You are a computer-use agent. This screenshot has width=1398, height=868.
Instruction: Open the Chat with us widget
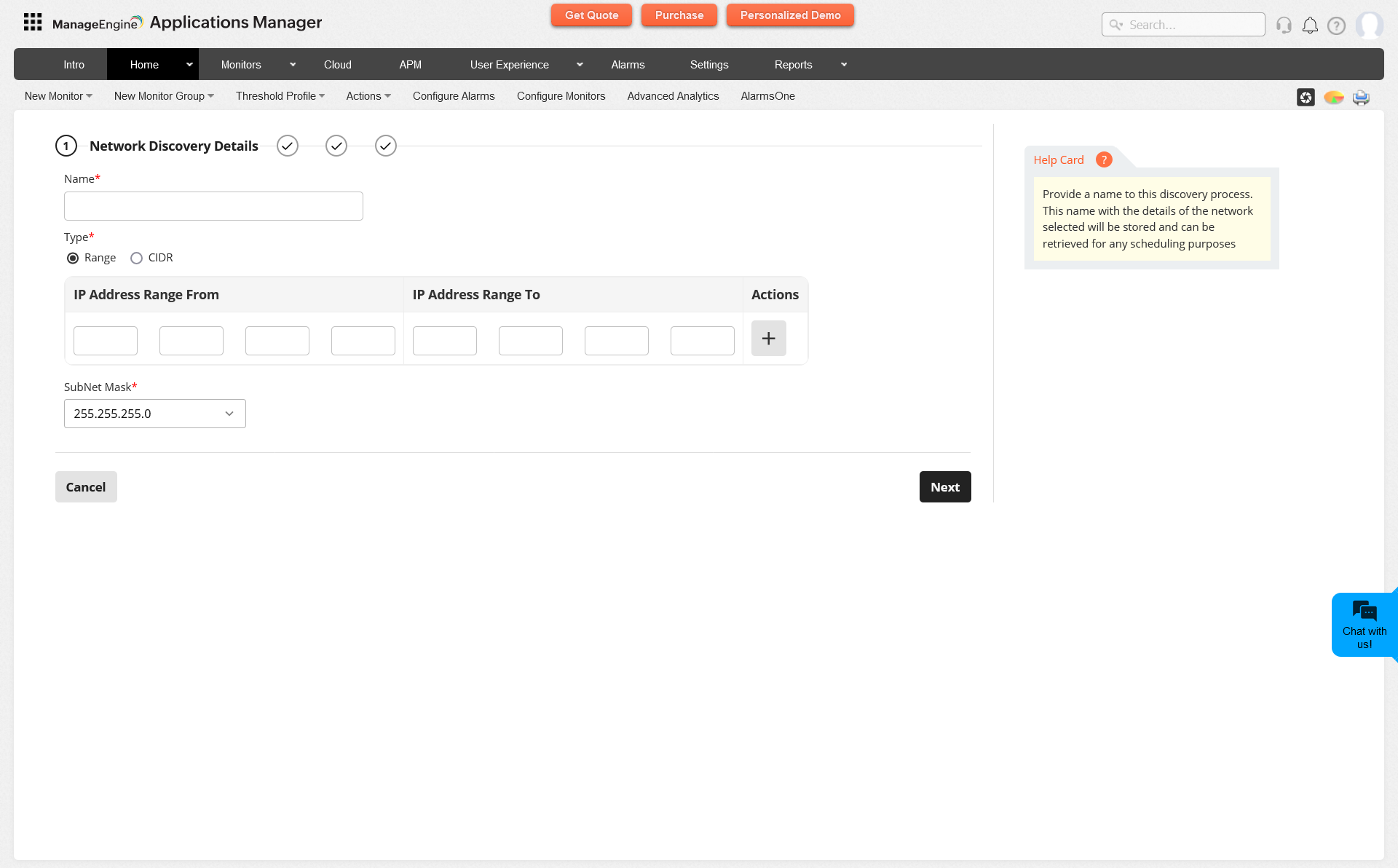[1364, 625]
